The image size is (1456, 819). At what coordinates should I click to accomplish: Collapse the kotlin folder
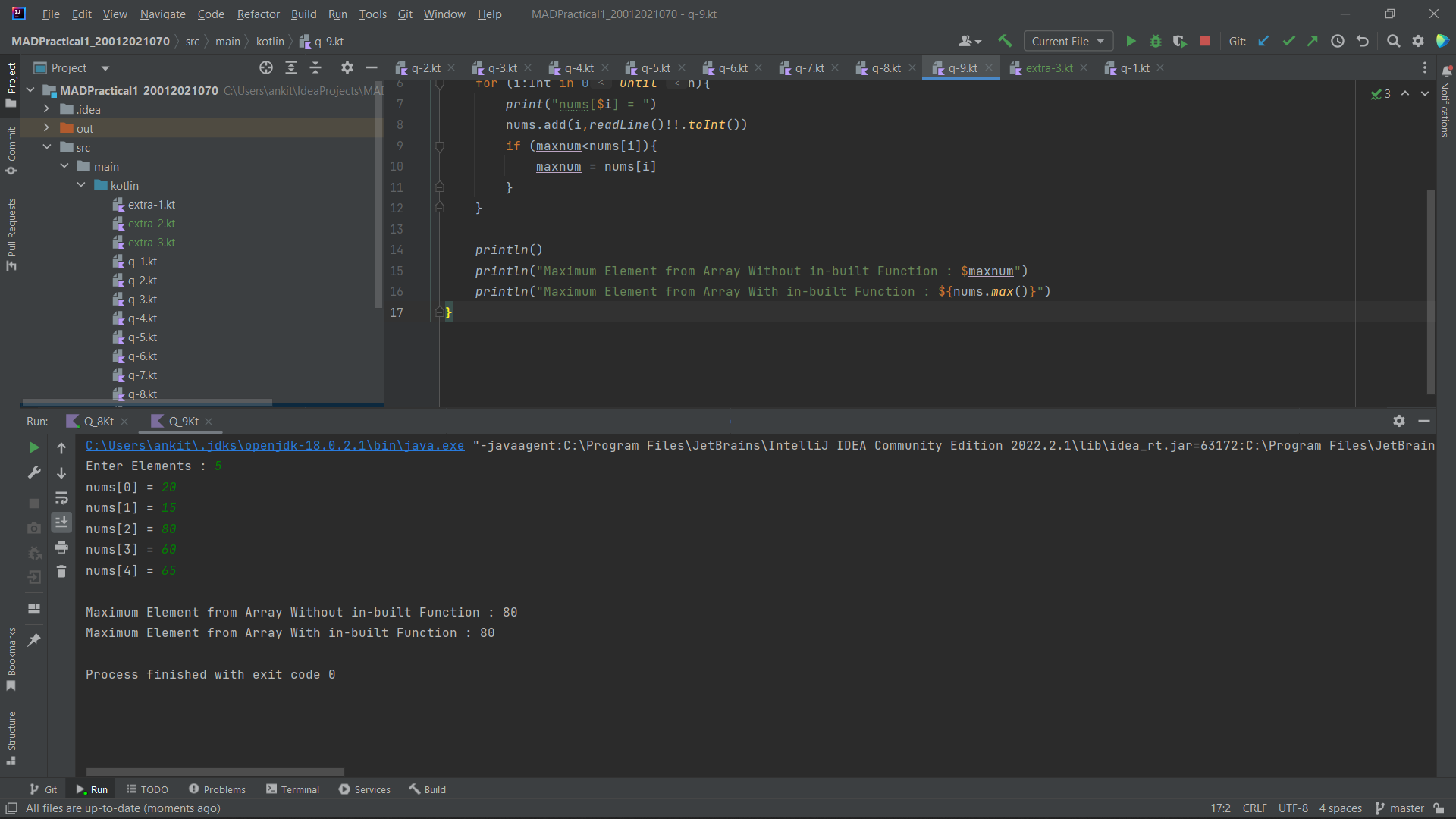click(81, 185)
